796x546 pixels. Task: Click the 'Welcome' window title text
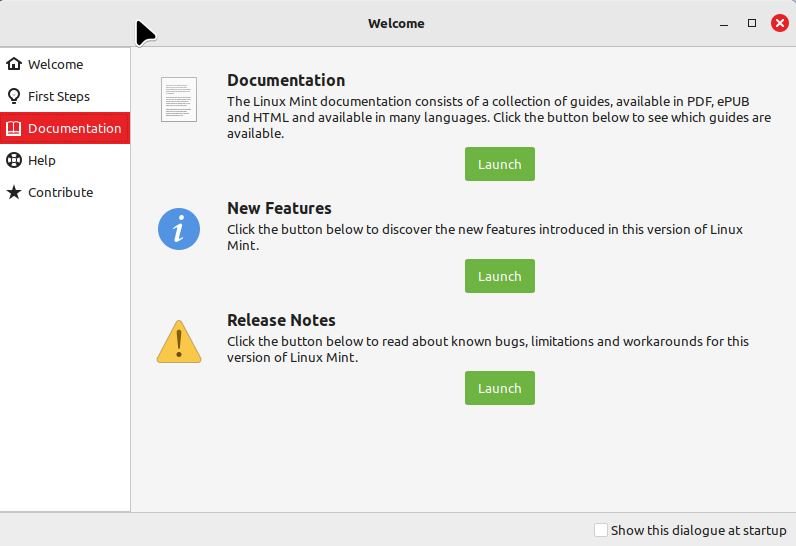(x=396, y=23)
